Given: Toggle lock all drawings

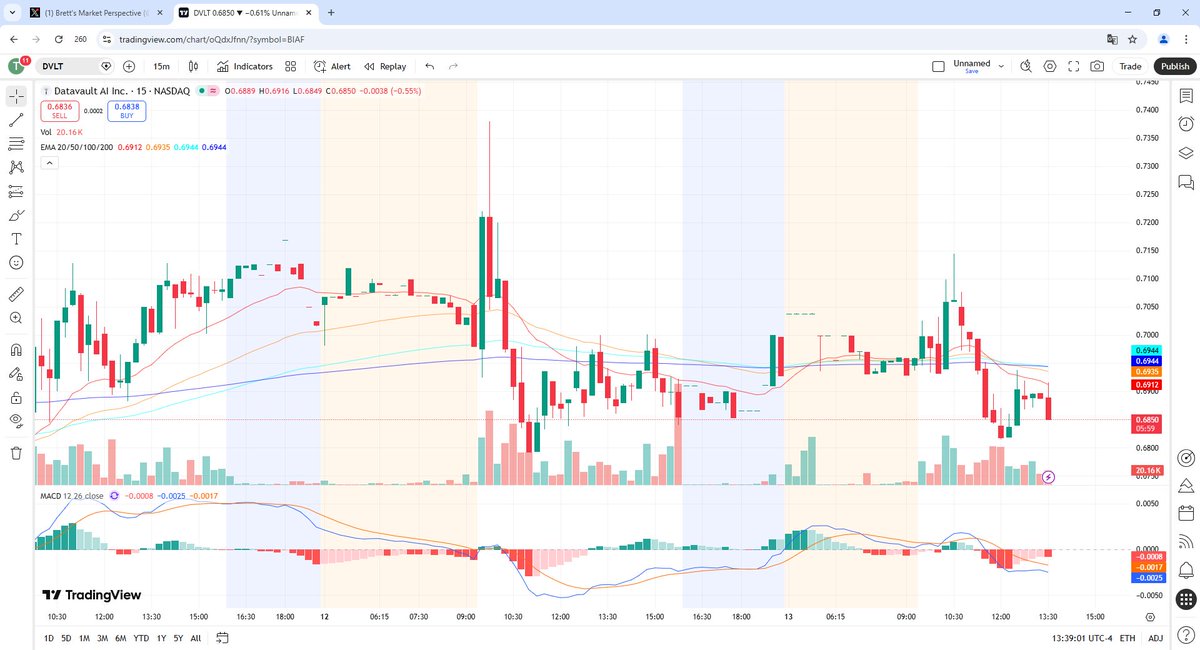Looking at the screenshot, I should coord(16,397).
